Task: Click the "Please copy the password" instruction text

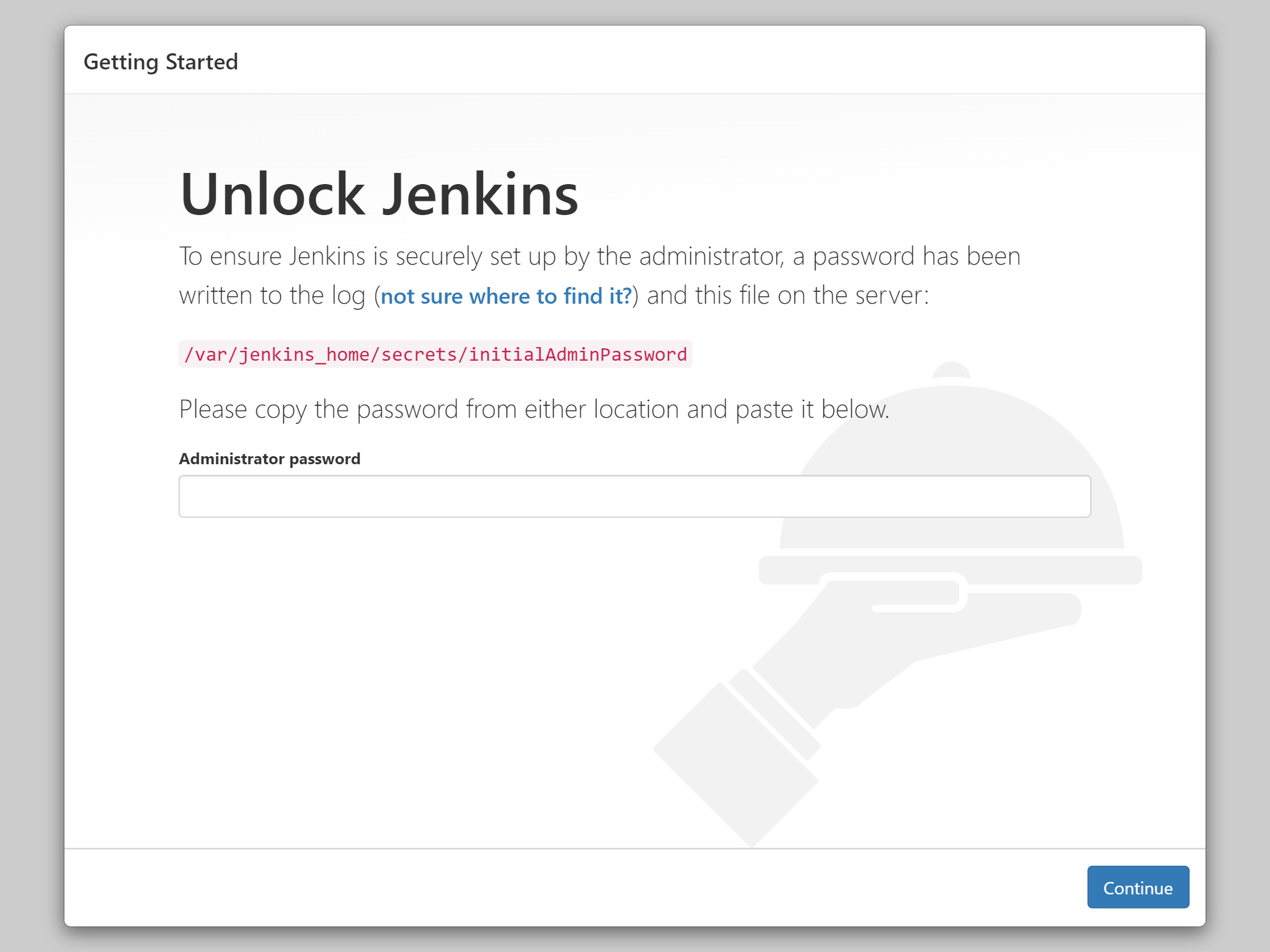Action: pyautogui.click(x=533, y=410)
